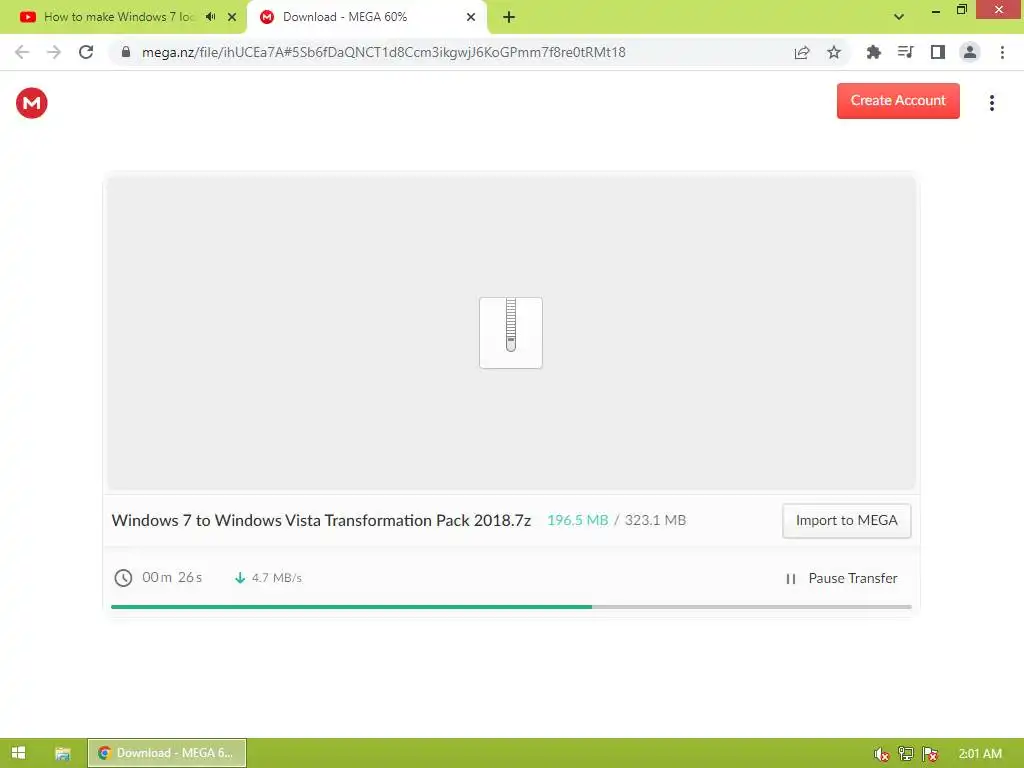This screenshot has height=768, width=1024.
Task: Click the remaining time clock icon
Action: (x=123, y=578)
